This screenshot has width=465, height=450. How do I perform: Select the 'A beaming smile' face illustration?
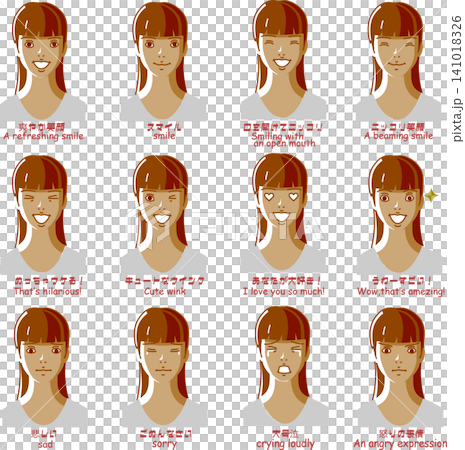click(398, 62)
